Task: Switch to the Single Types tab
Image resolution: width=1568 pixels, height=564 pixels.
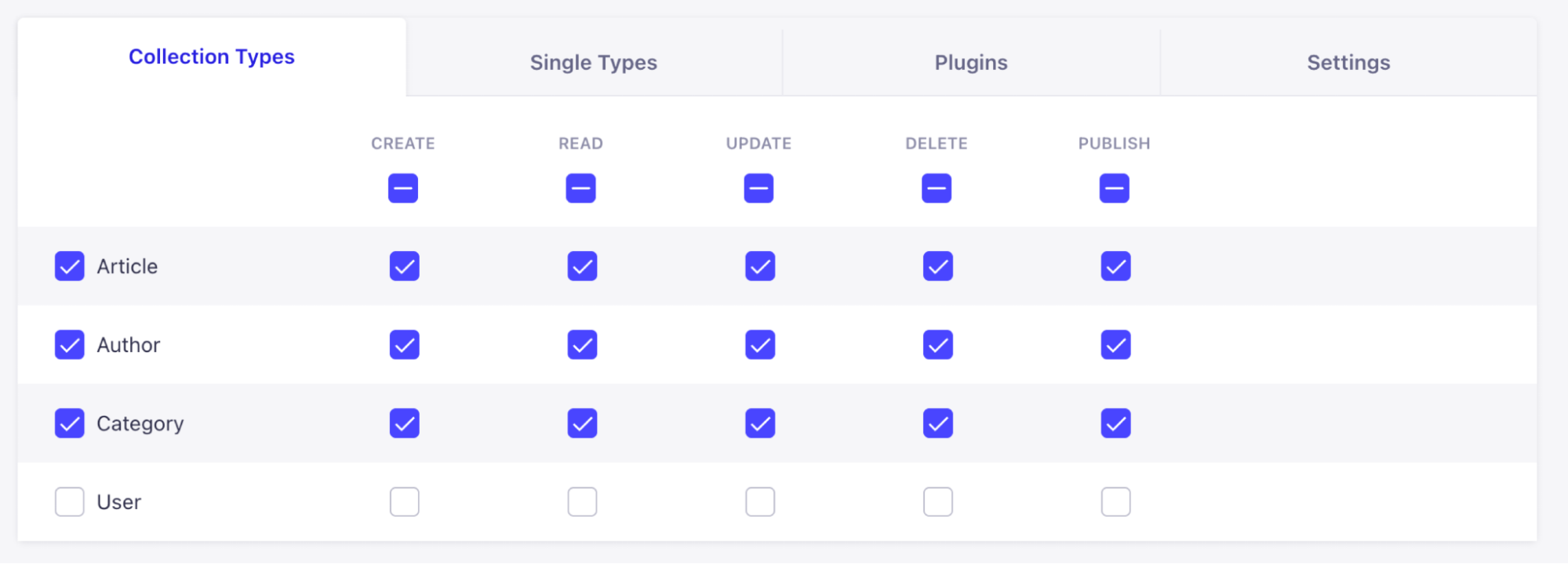Action: (x=593, y=63)
